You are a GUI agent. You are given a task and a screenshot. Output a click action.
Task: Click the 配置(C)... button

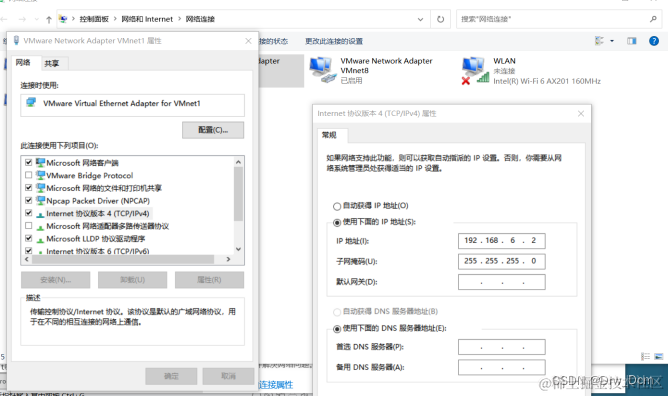tap(213, 130)
